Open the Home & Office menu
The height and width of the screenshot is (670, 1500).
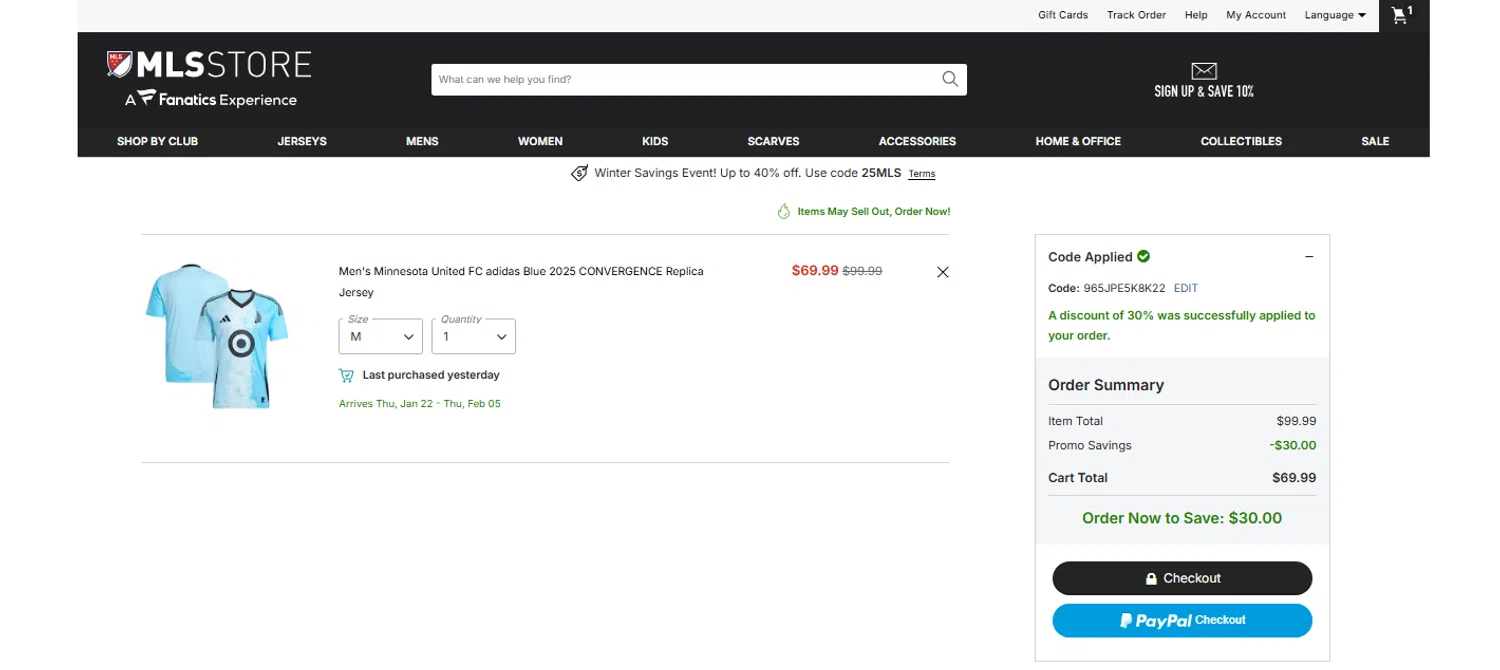pos(1078,141)
